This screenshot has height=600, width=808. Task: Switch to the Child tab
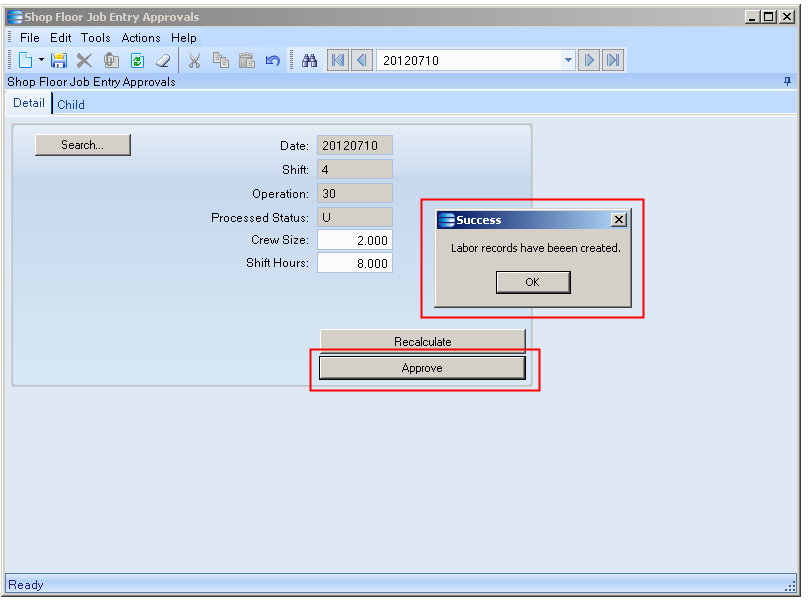tap(71, 105)
